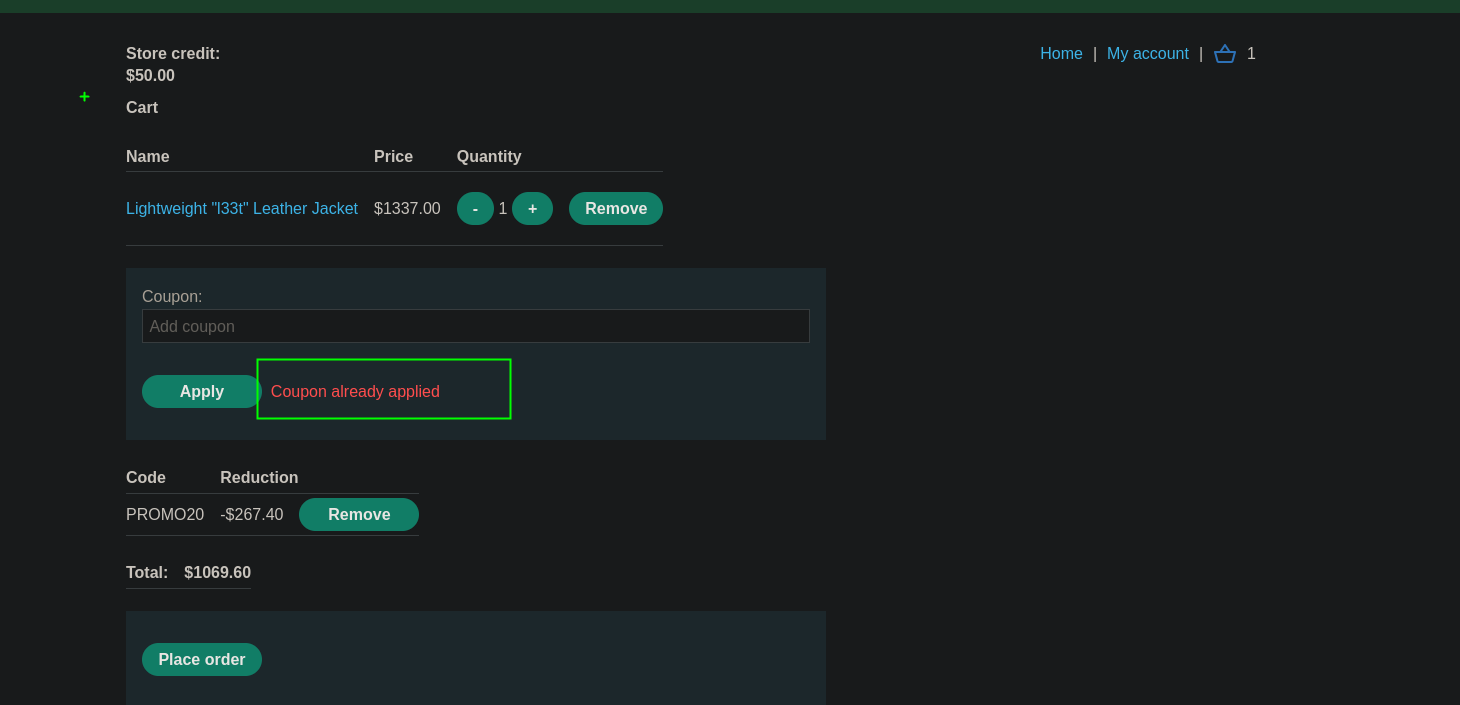Click the basket item count number

point(1251,54)
